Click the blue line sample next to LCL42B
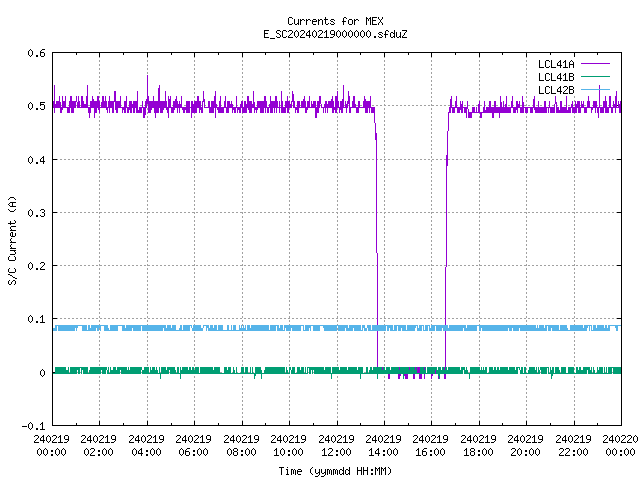The height and width of the screenshot is (480, 640). tap(595, 89)
